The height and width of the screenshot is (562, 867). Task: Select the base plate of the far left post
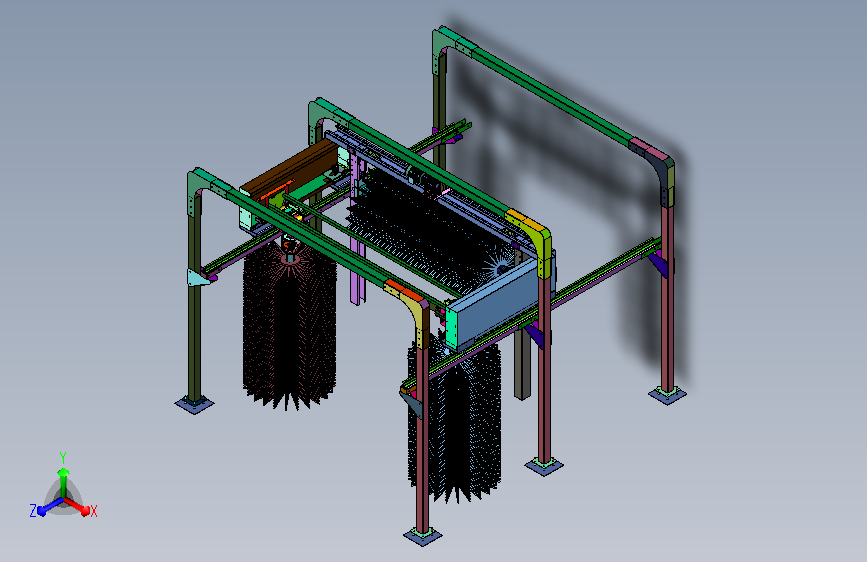(194, 405)
